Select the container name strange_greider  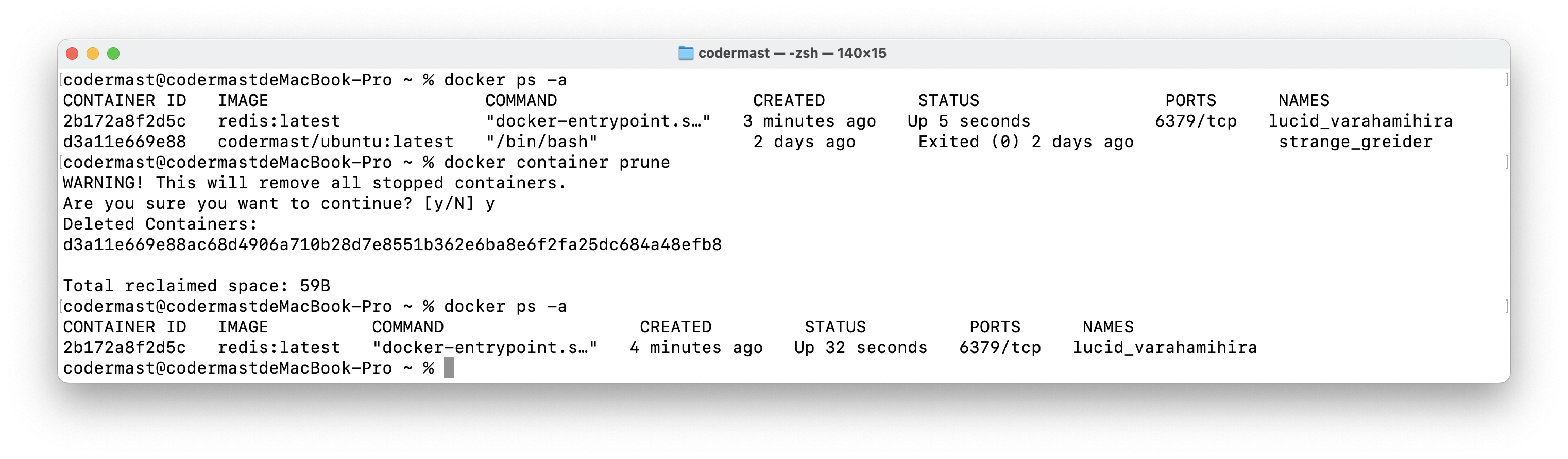tap(1355, 142)
